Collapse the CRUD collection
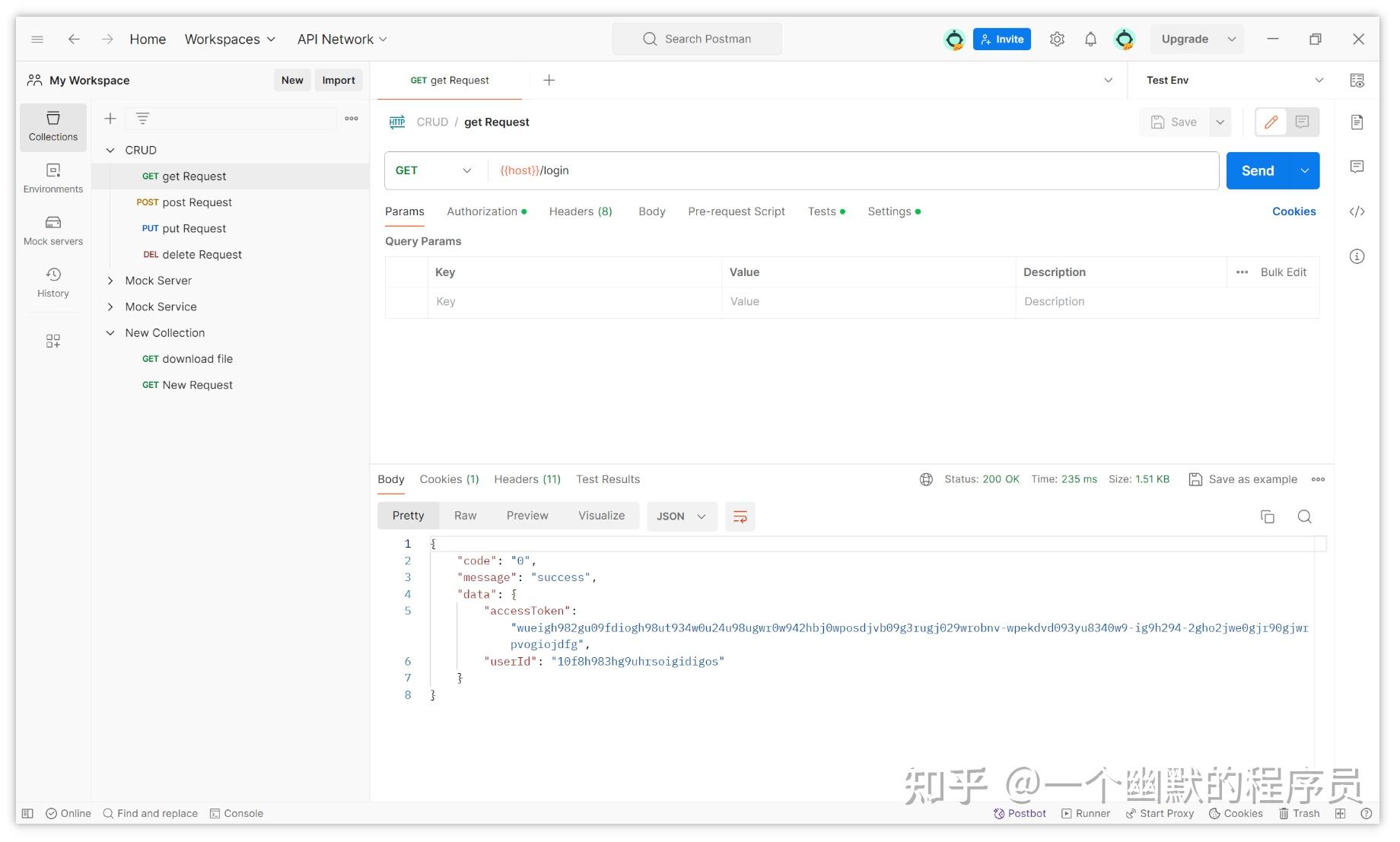The width and height of the screenshot is (1400, 842). pos(110,150)
